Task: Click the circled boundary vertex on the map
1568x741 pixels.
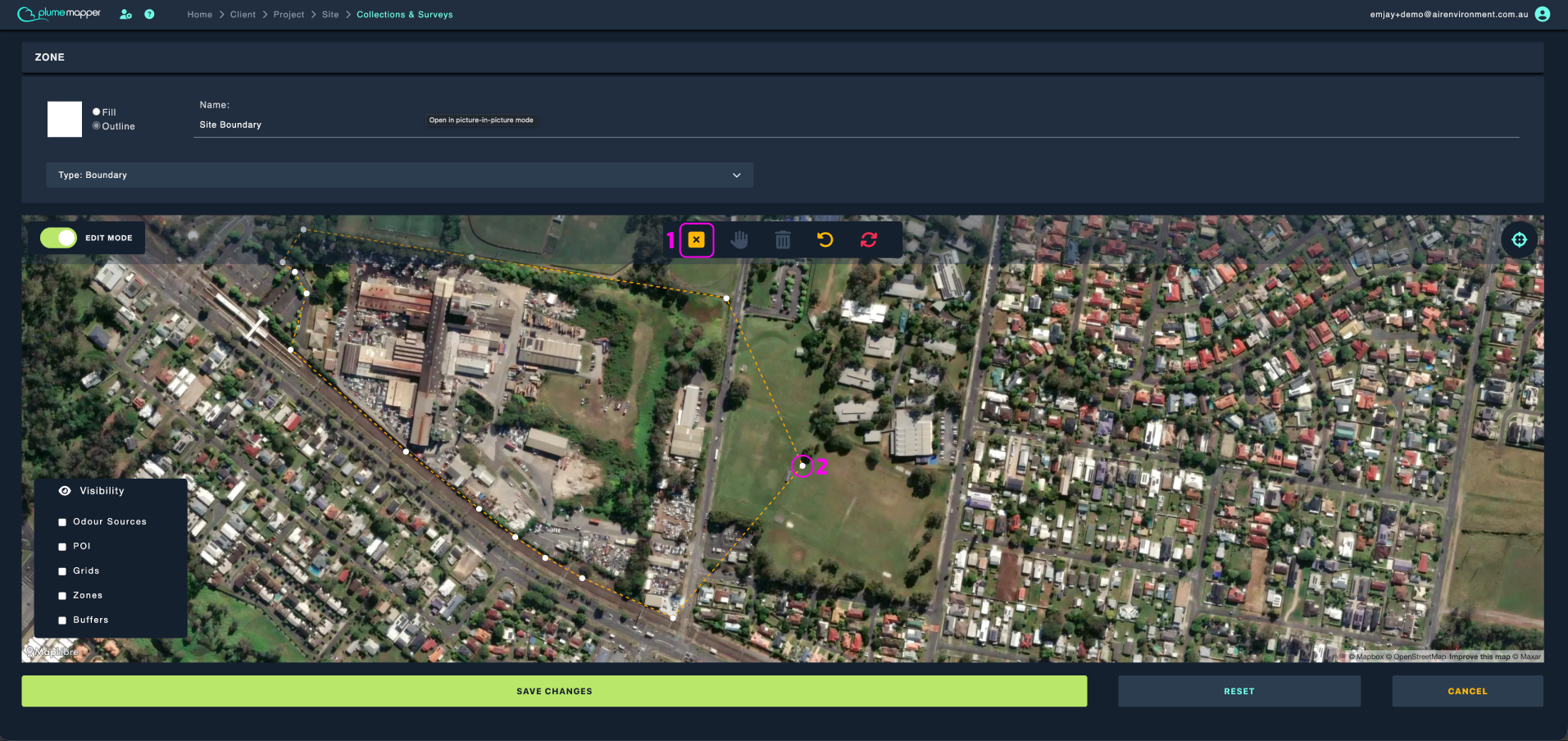Action: (x=802, y=466)
